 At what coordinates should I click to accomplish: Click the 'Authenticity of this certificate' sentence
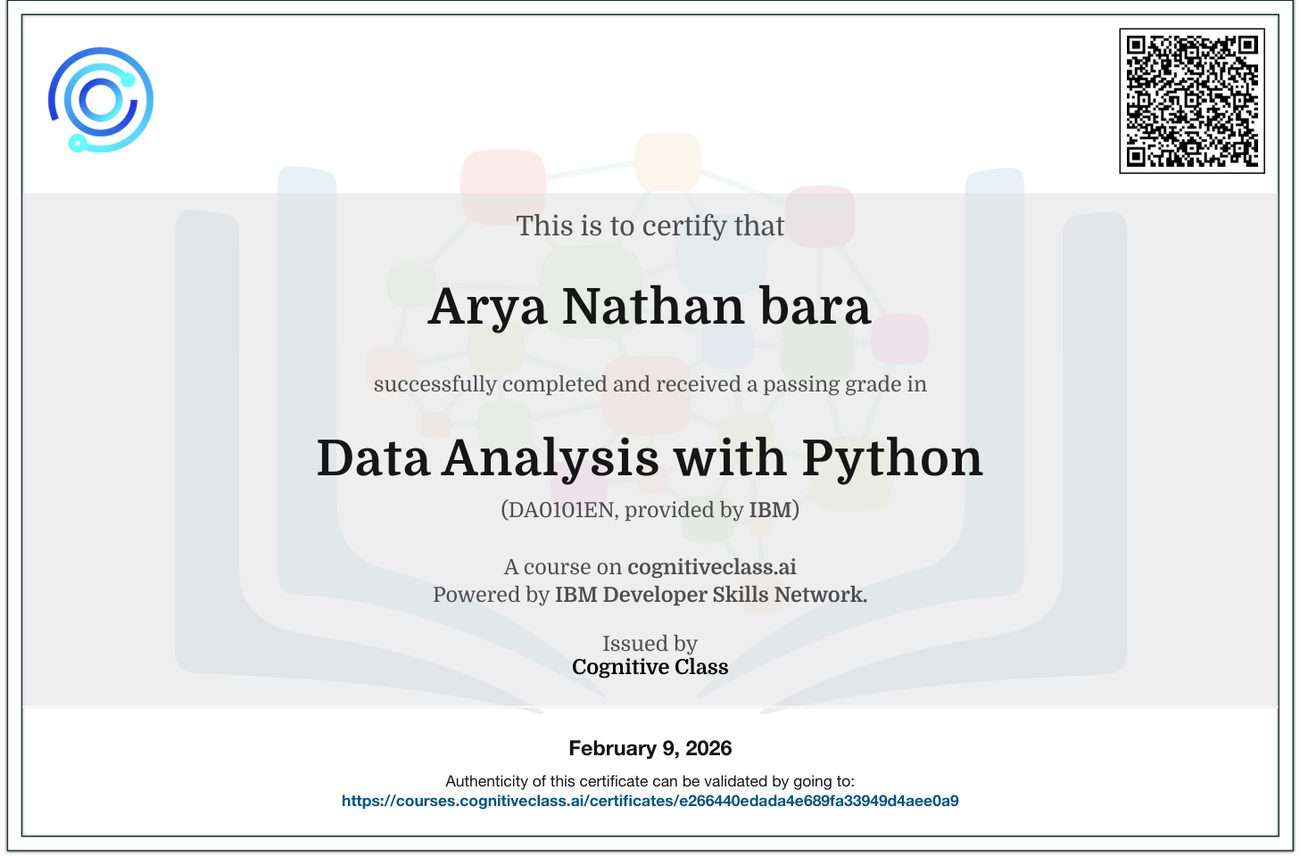(x=650, y=781)
